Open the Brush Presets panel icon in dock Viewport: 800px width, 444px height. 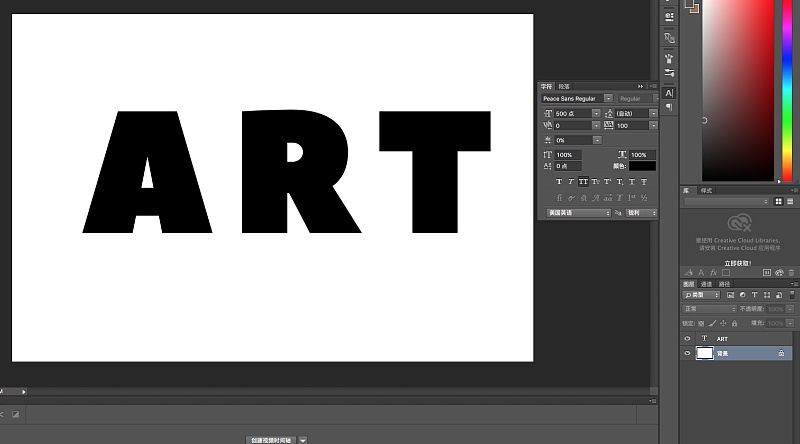coord(669,58)
